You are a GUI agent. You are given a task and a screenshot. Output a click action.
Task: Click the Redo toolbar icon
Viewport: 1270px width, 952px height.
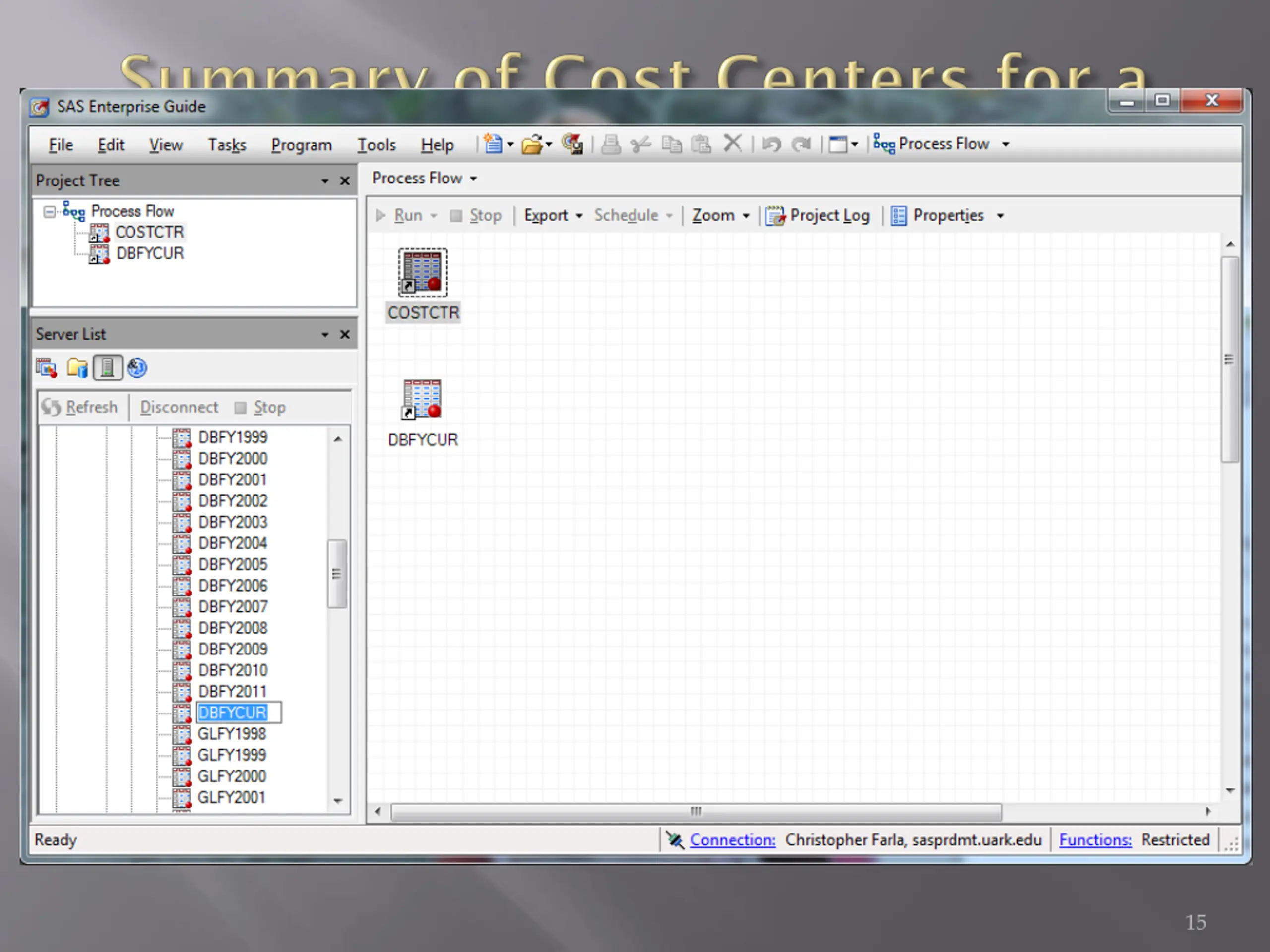tap(801, 144)
